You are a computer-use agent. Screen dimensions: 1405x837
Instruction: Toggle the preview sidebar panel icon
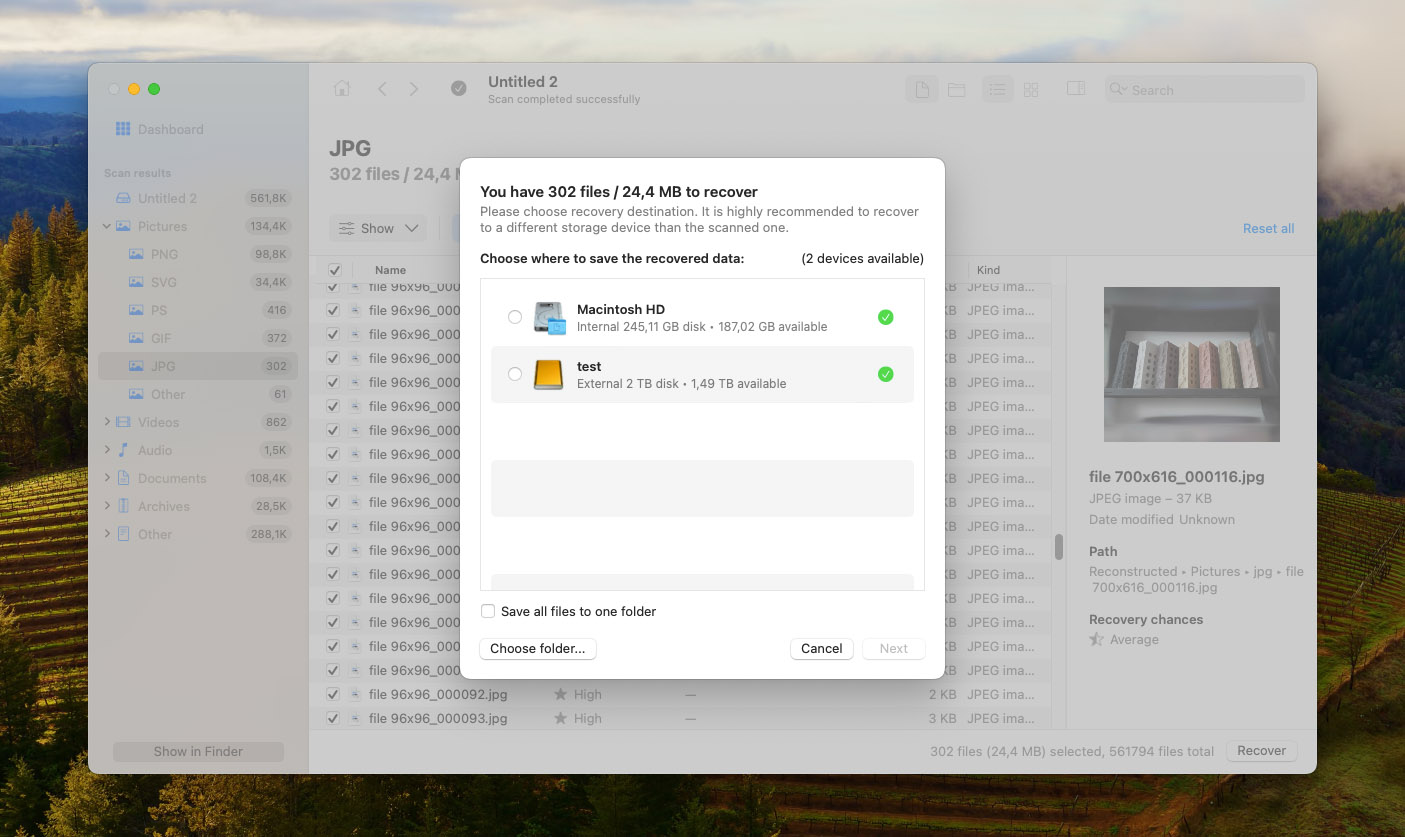[x=1076, y=89]
